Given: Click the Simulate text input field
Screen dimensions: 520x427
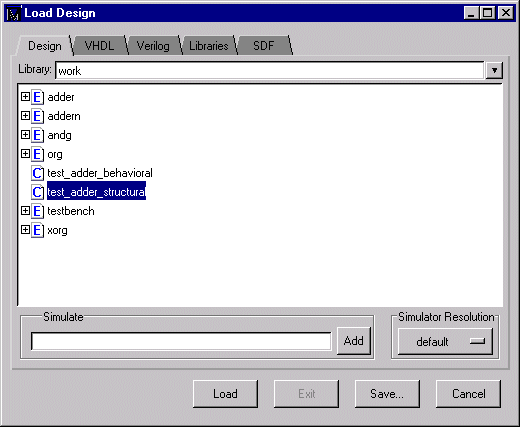Looking at the screenshot, I should (x=181, y=341).
